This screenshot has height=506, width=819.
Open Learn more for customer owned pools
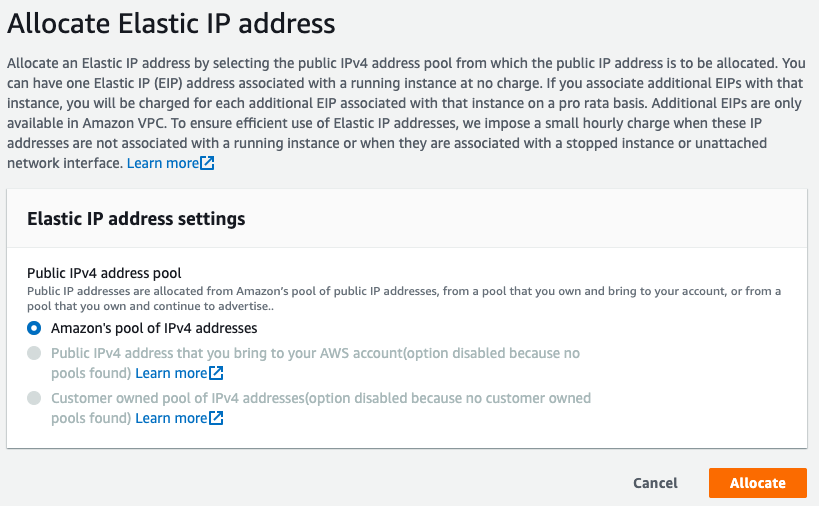[171, 418]
